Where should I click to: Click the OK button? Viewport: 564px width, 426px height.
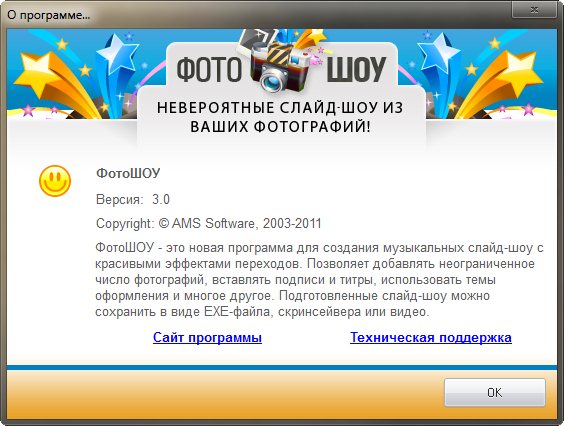coord(495,392)
